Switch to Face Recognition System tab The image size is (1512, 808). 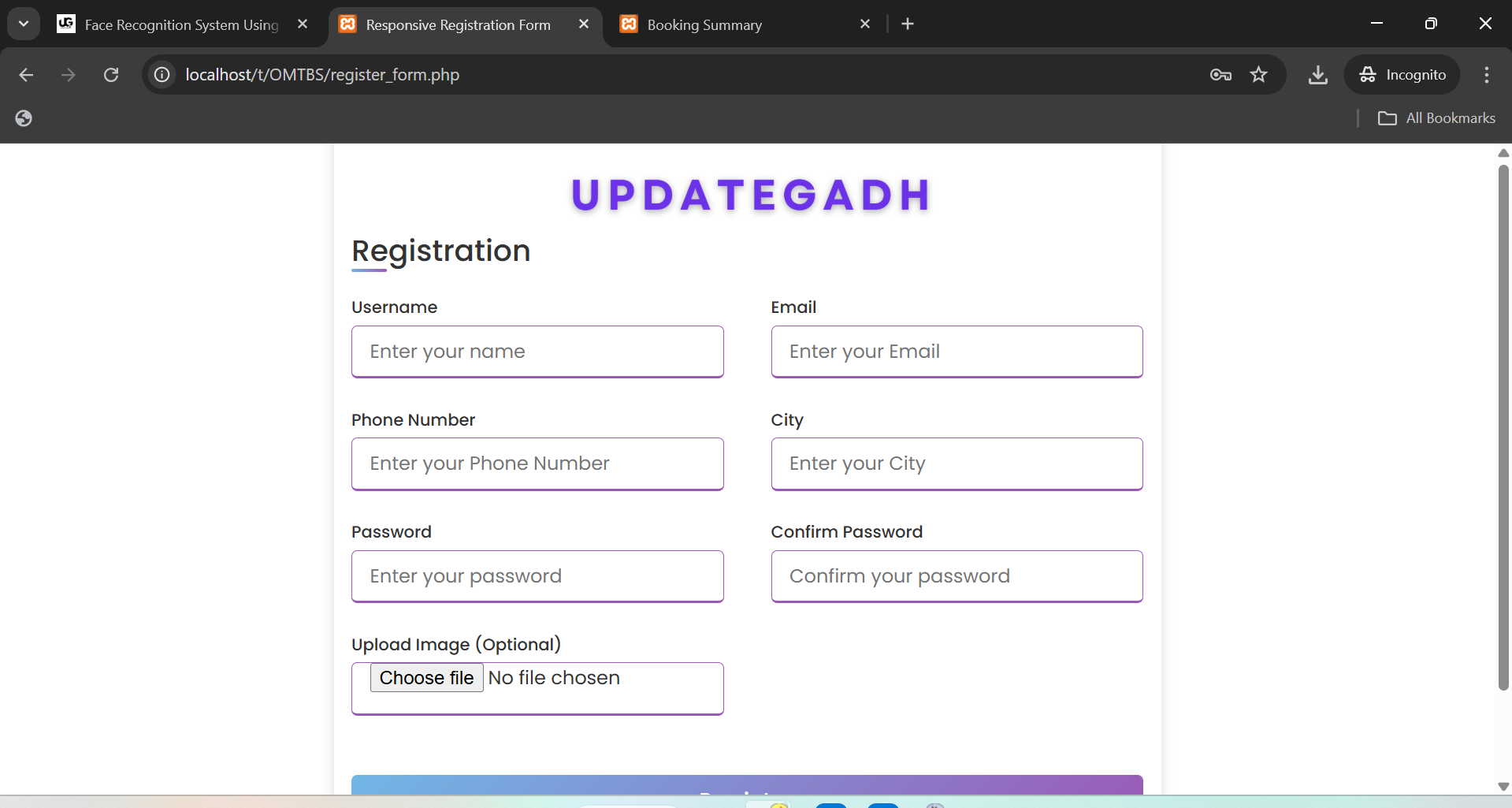point(181,24)
